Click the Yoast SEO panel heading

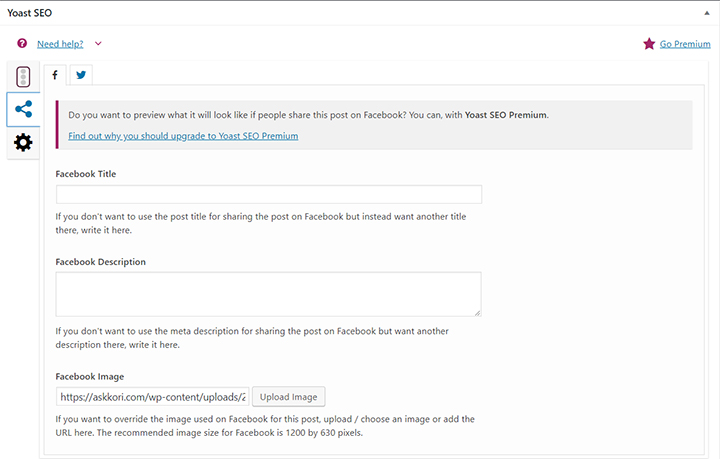tap(30, 13)
